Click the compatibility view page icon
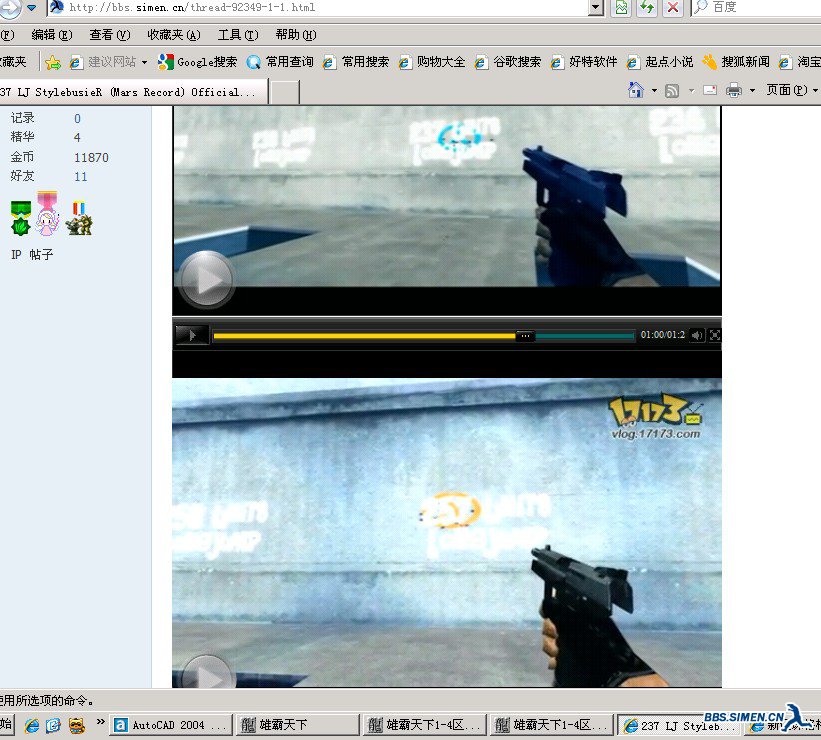Image resolution: width=821 pixels, height=740 pixels. [621, 7]
